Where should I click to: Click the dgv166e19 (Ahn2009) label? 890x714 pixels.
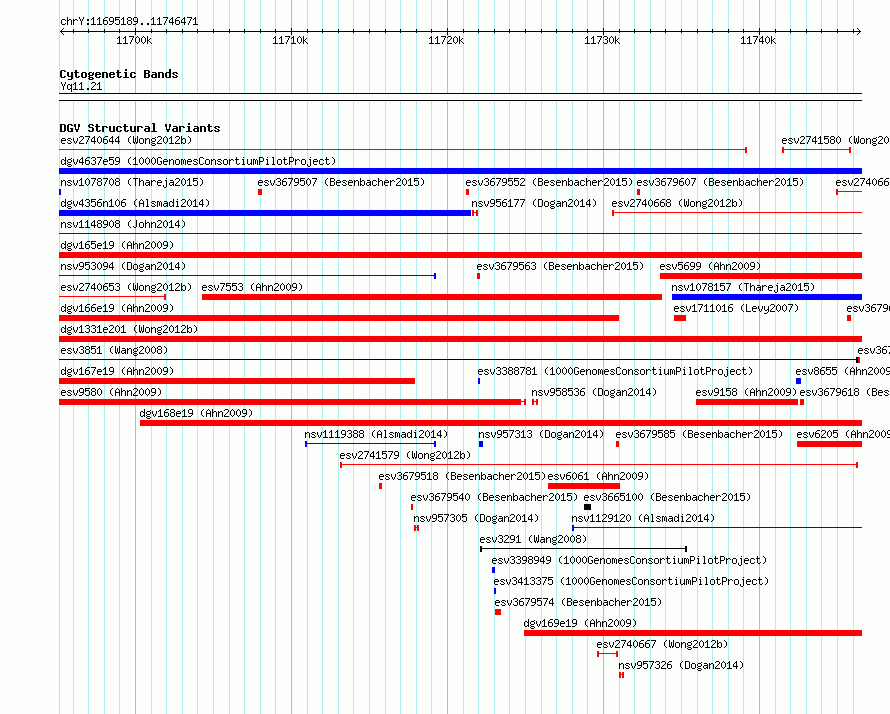pyautogui.click(x=117, y=308)
